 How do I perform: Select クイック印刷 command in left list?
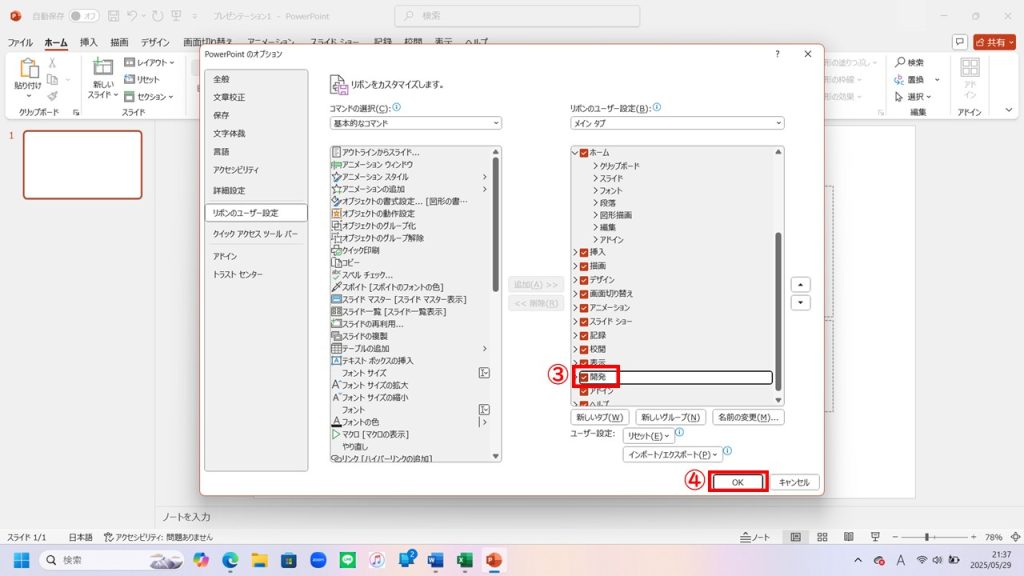(364, 250)
